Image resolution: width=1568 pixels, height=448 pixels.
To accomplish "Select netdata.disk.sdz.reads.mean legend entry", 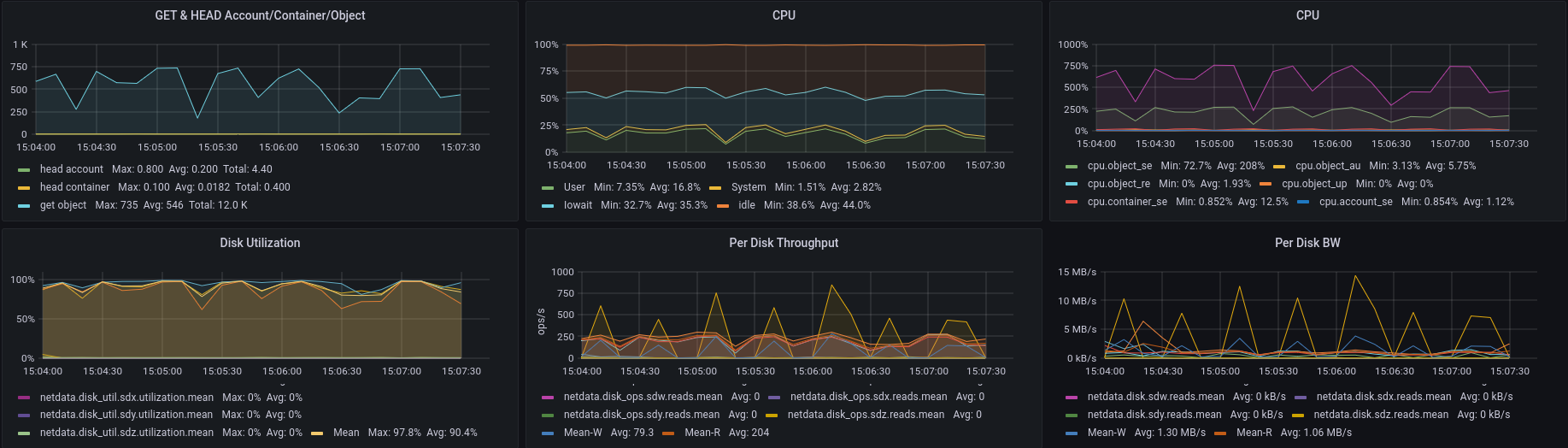I will [x=1381, y=415].
